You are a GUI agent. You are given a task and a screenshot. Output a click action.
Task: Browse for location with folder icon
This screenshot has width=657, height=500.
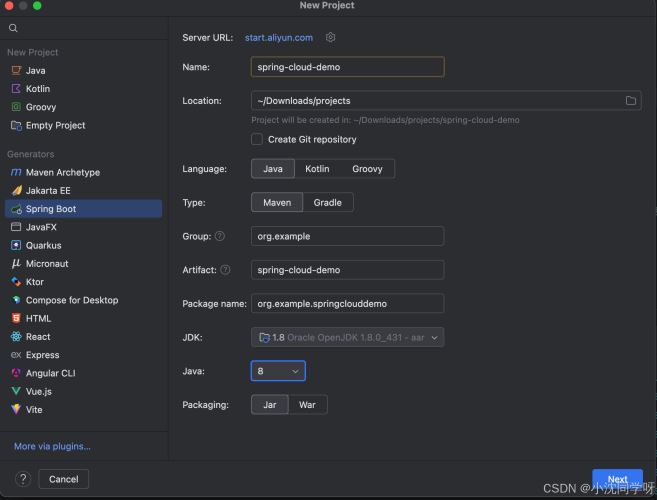[631, 101]
